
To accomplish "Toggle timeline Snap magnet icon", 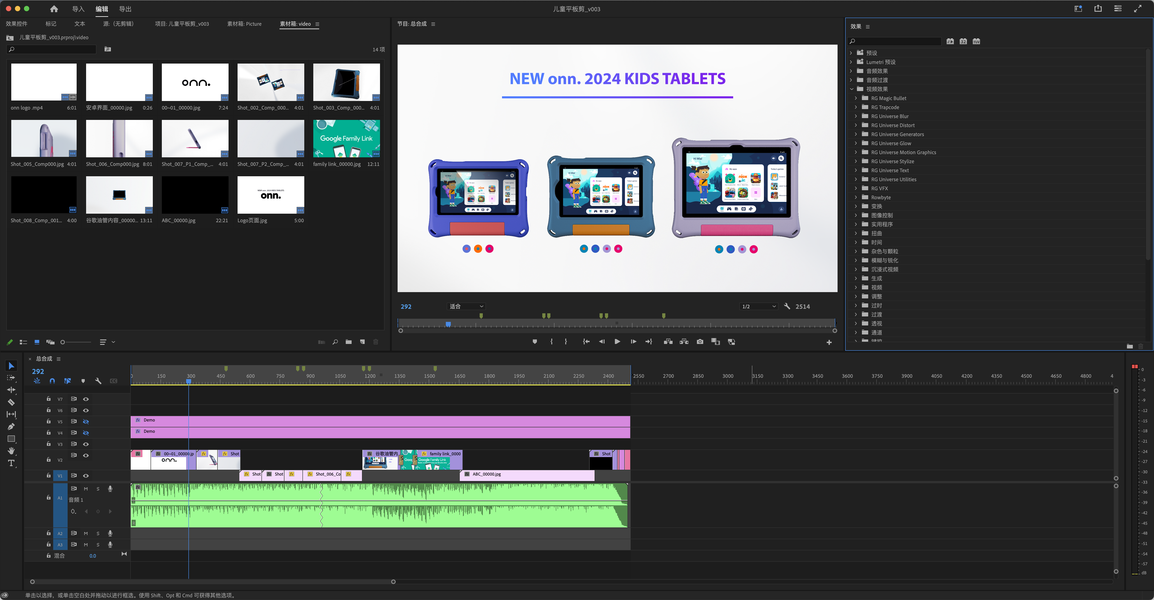I will (52, 381).
